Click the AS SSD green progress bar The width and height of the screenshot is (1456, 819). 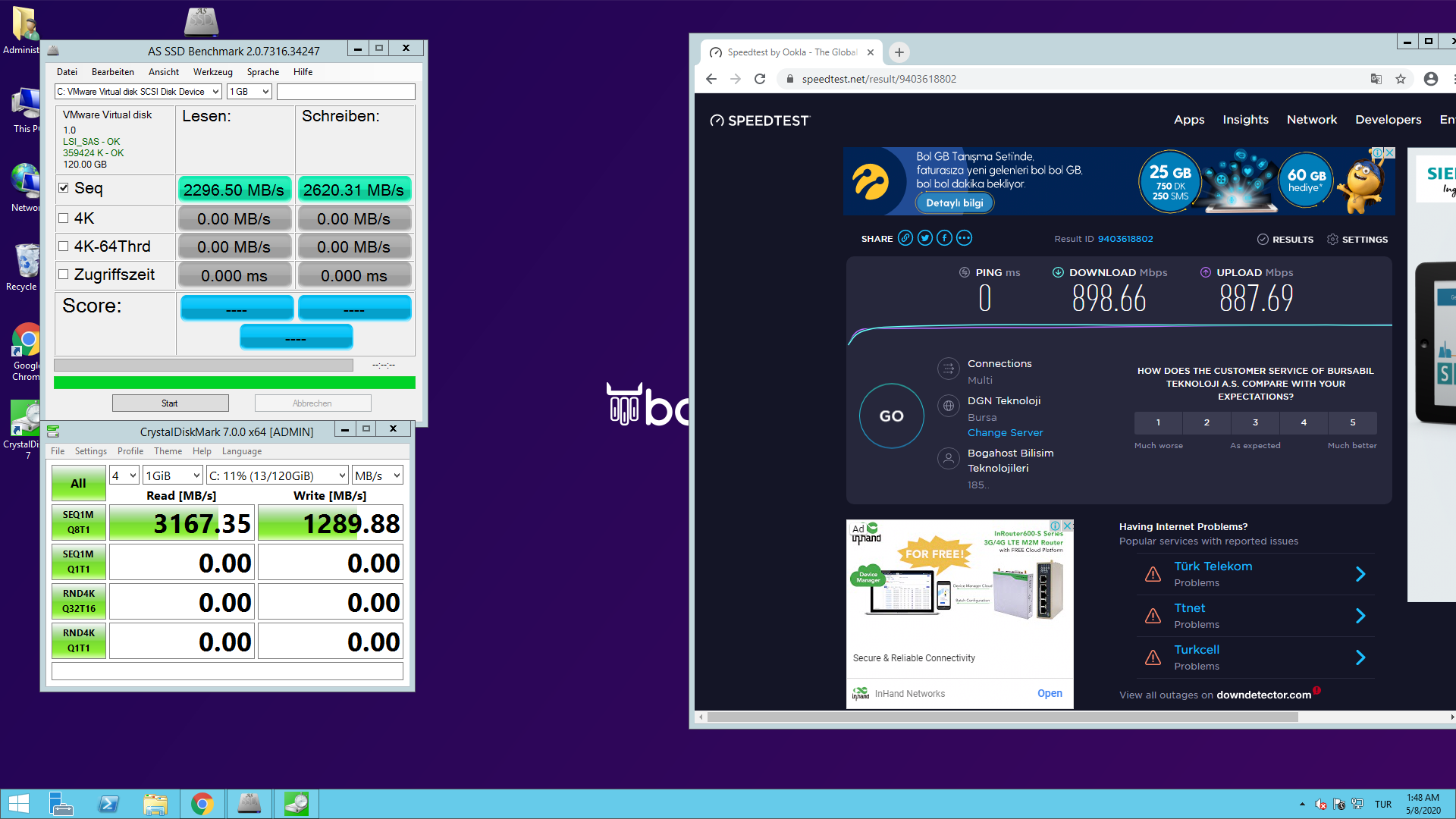pyautogui.click(x=234, y=383)
